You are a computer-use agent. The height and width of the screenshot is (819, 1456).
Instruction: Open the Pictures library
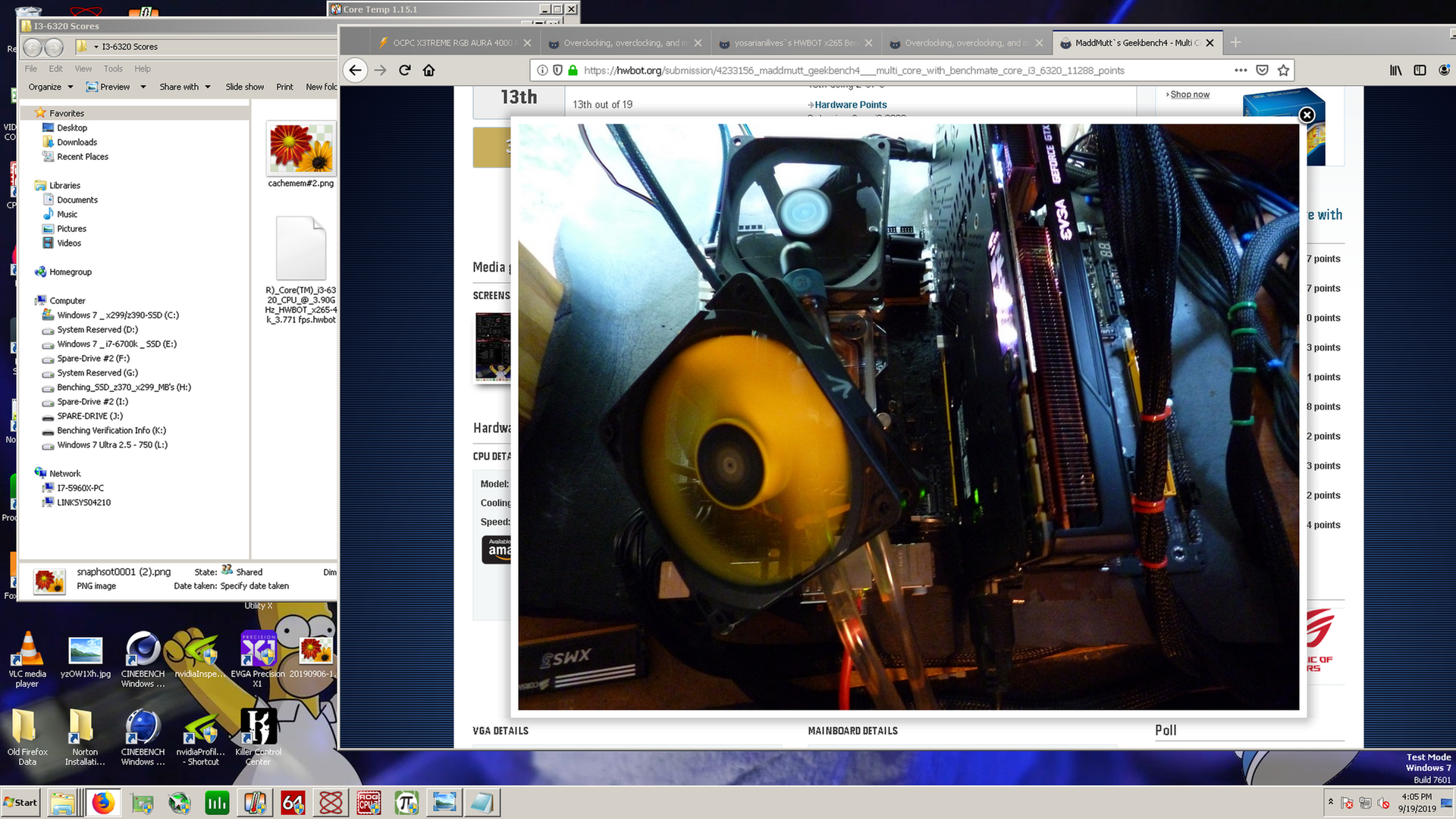click(x=71, y=228)
